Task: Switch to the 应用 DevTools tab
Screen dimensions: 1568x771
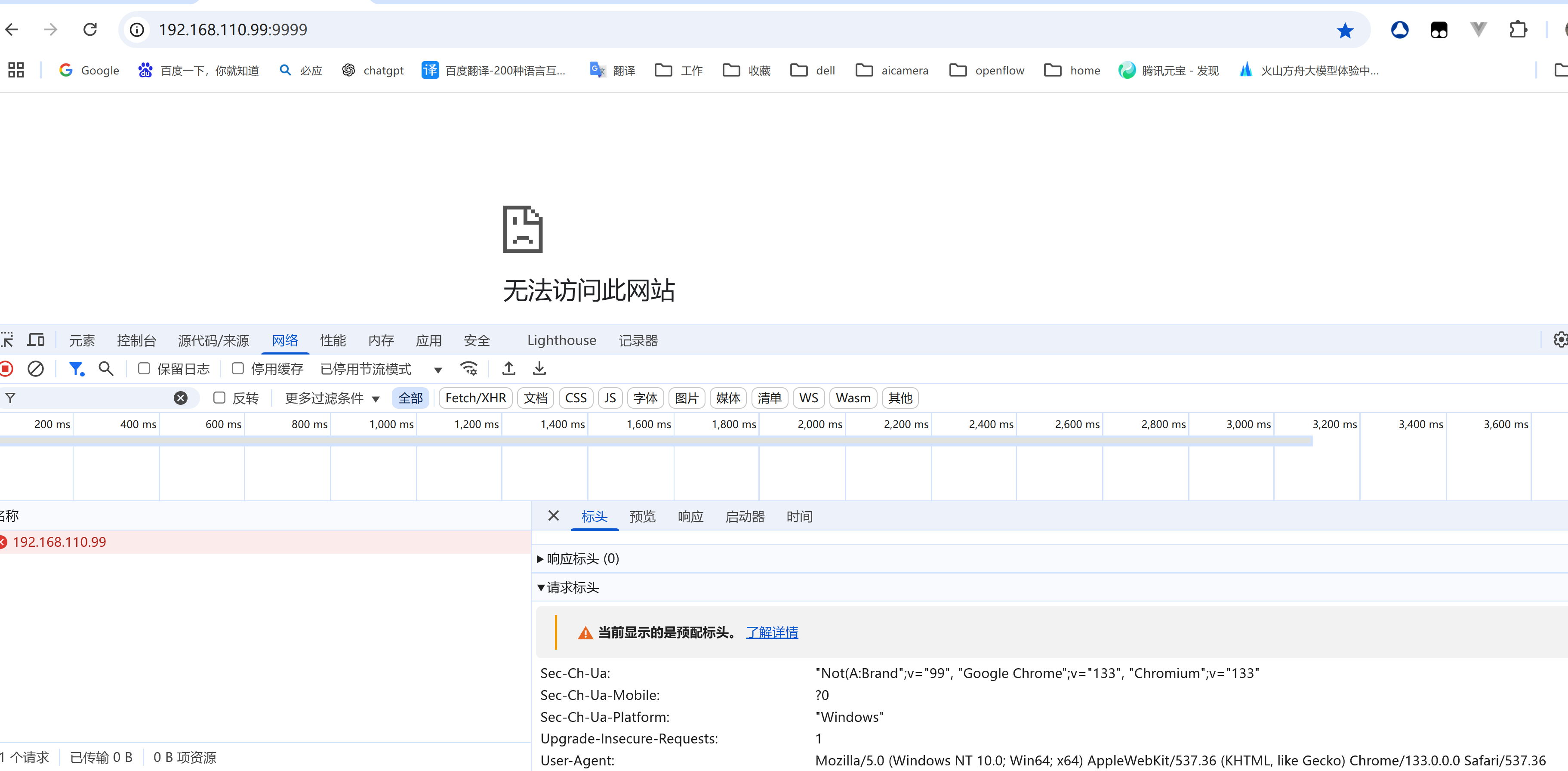Action: click(428, 340)
